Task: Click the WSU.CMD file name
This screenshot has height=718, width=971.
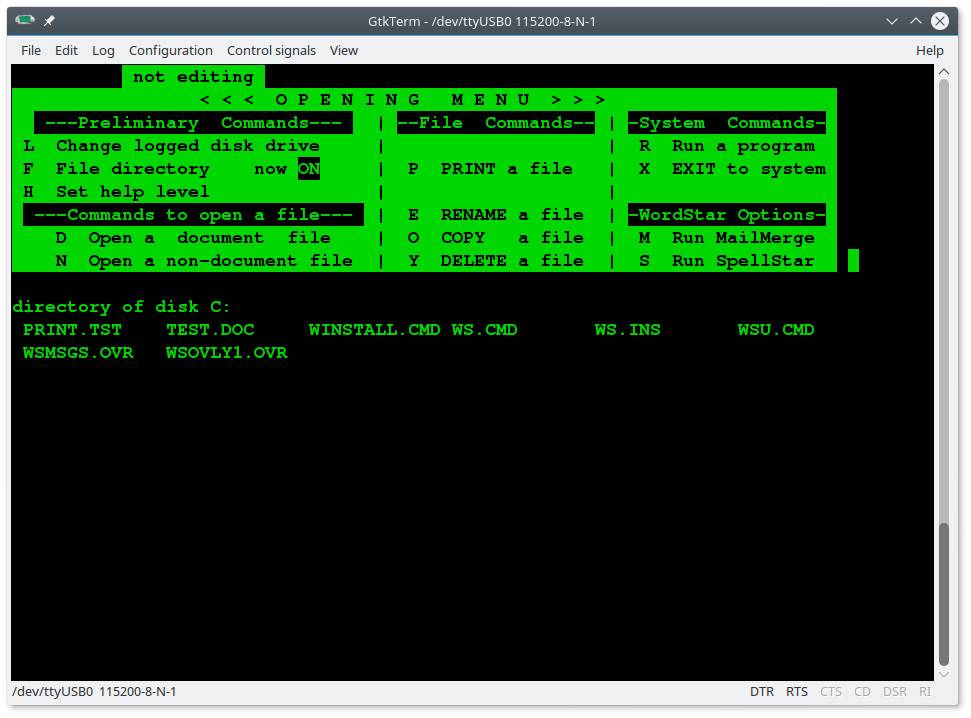Action: click(x=776, y=330)
